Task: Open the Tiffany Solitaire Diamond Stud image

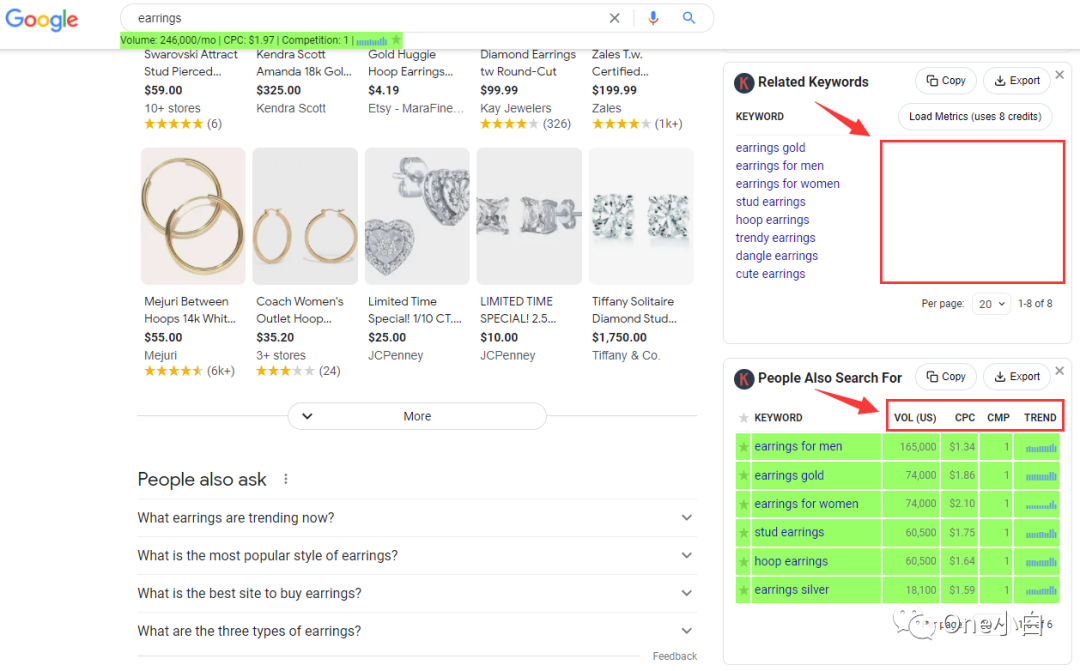Action: (641, 216)
